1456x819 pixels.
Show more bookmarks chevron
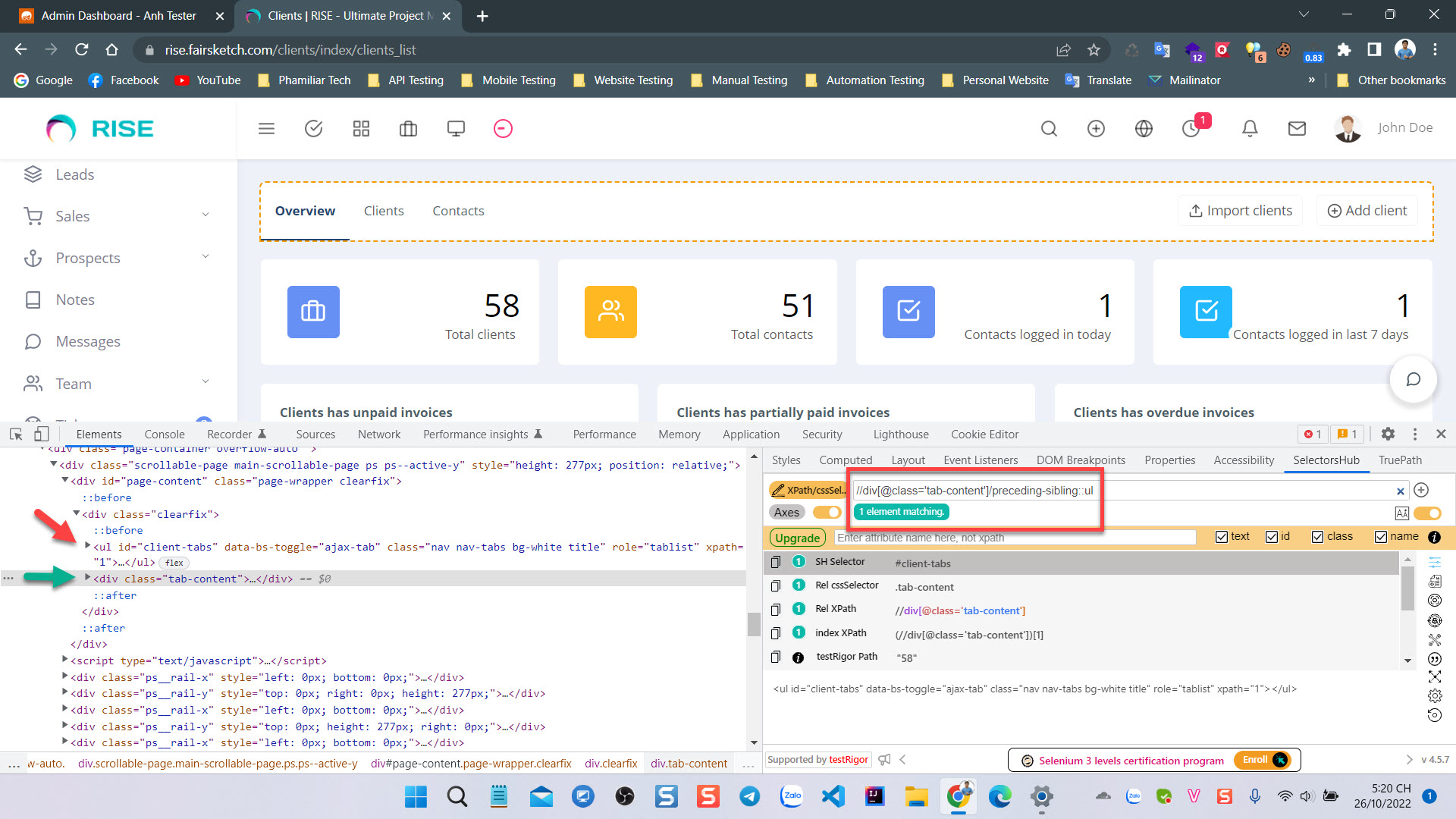[x=1311, y=80]
